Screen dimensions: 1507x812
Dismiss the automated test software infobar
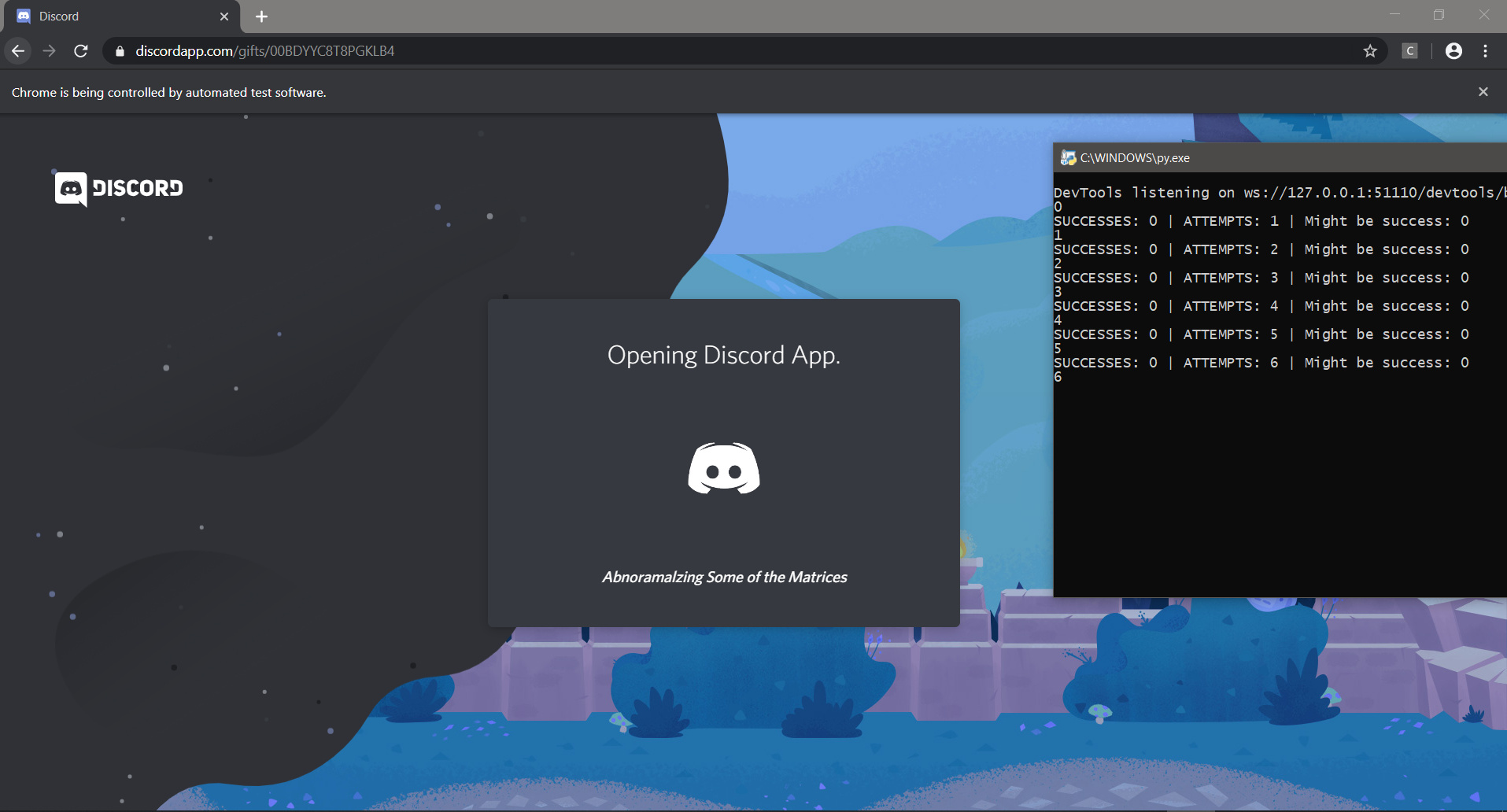point(1483,92)
